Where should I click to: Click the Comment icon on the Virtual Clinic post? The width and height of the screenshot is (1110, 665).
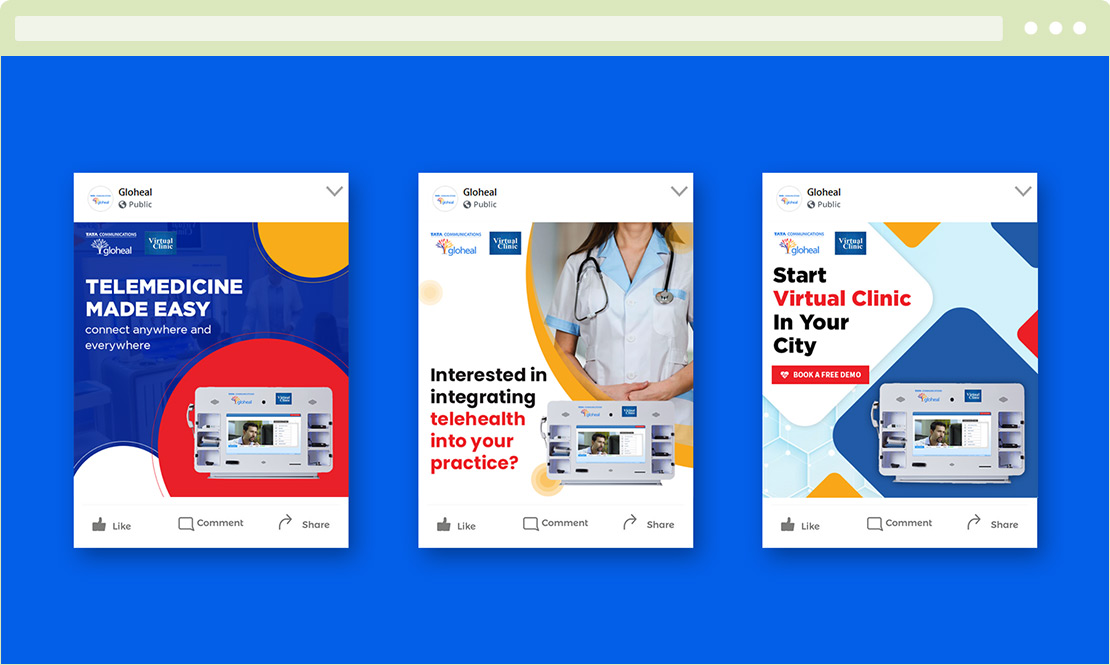875,523
